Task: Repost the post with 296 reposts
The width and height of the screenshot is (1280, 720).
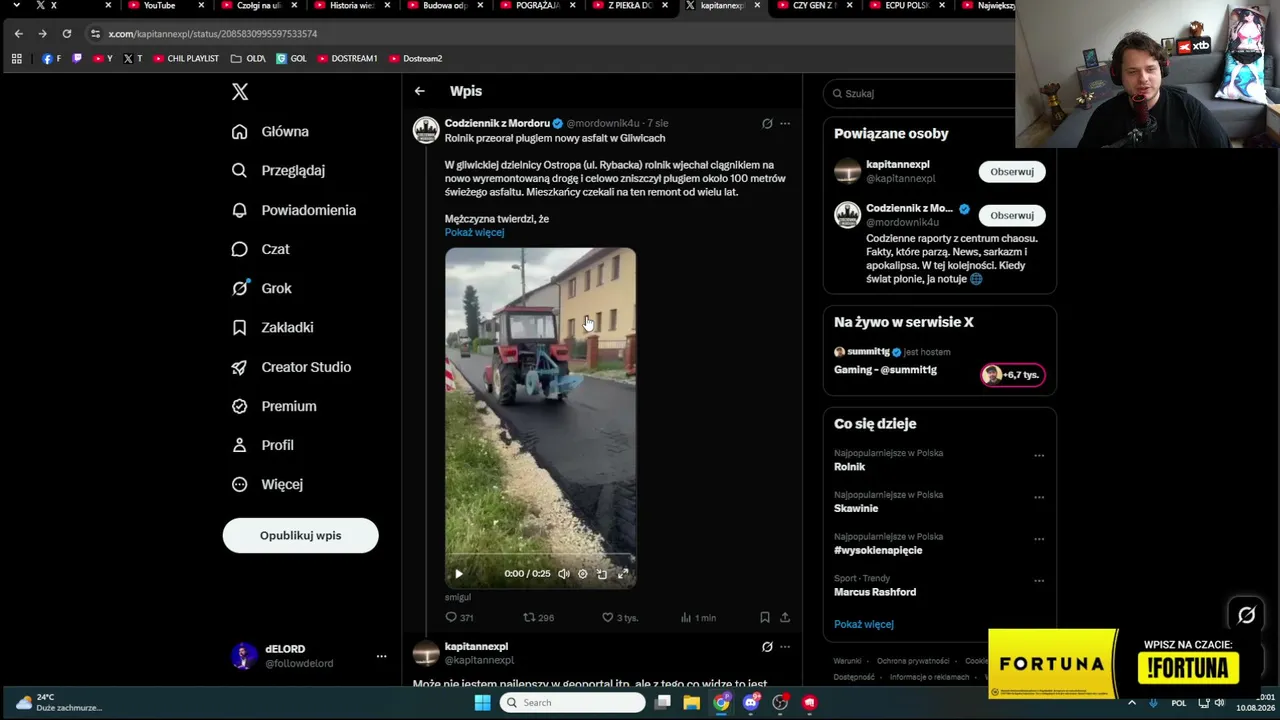Action: coord(538,618)
